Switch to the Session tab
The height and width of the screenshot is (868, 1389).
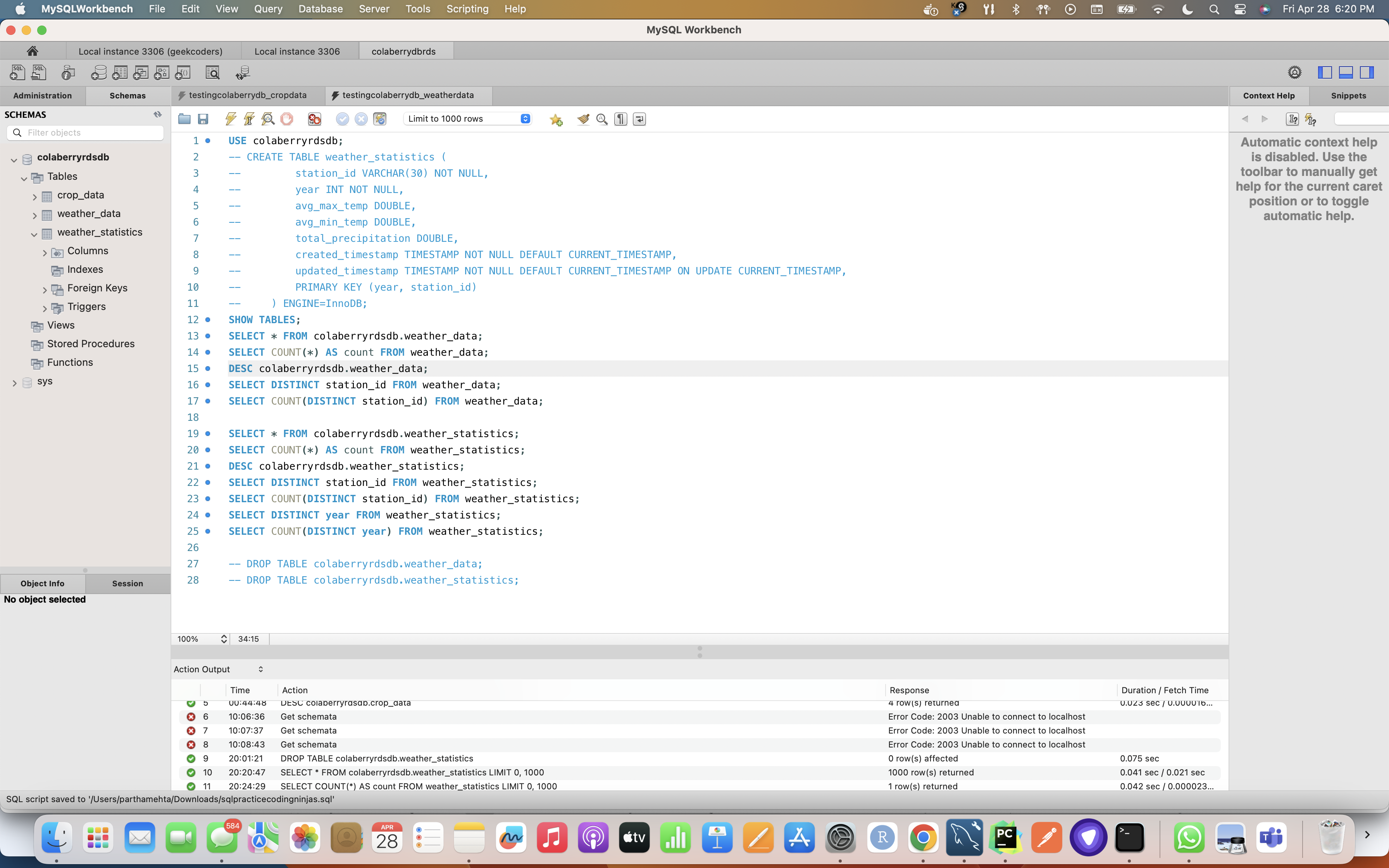tap(128, 583)
